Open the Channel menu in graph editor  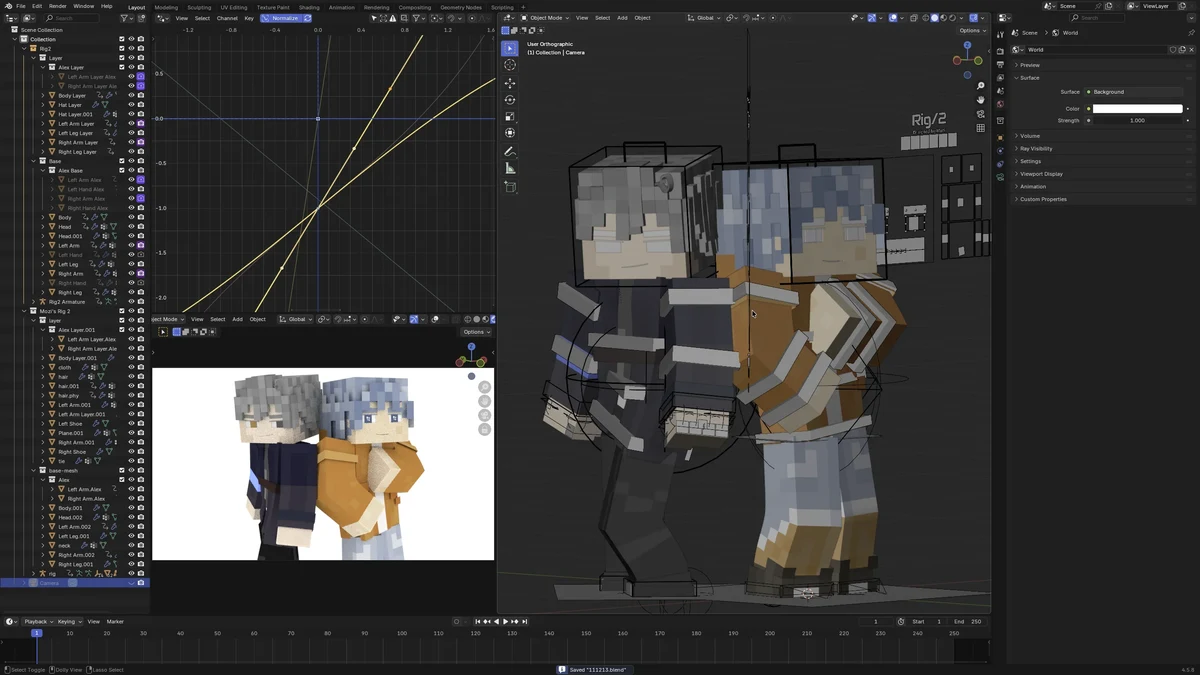pos(227,18)
